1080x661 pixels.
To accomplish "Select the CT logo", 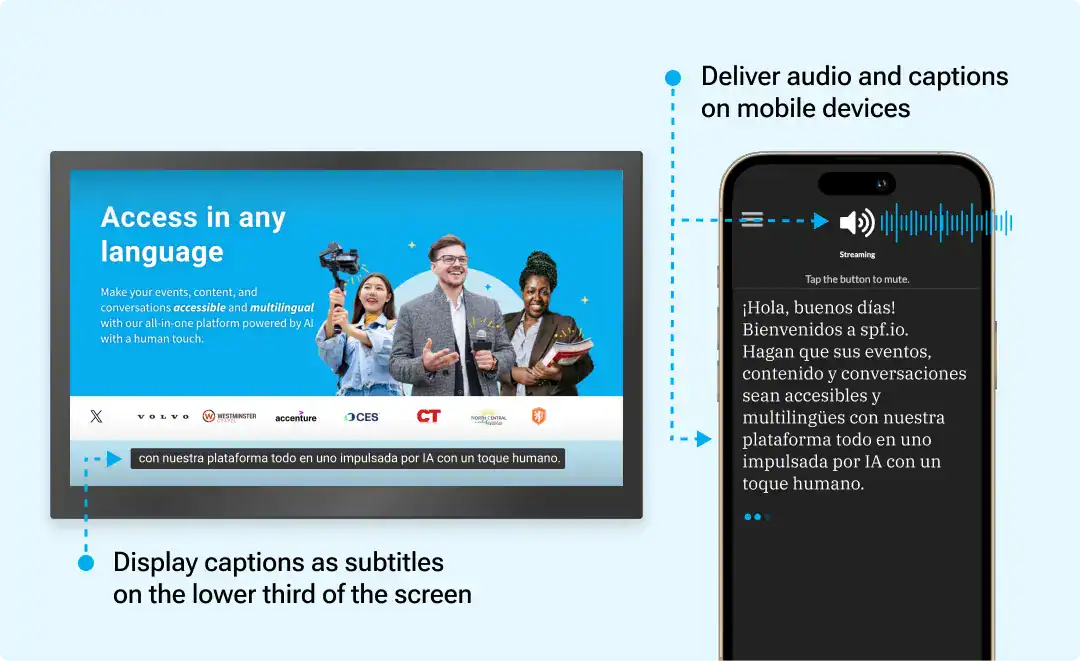I will pyautogui.click(x=426, y=416).
